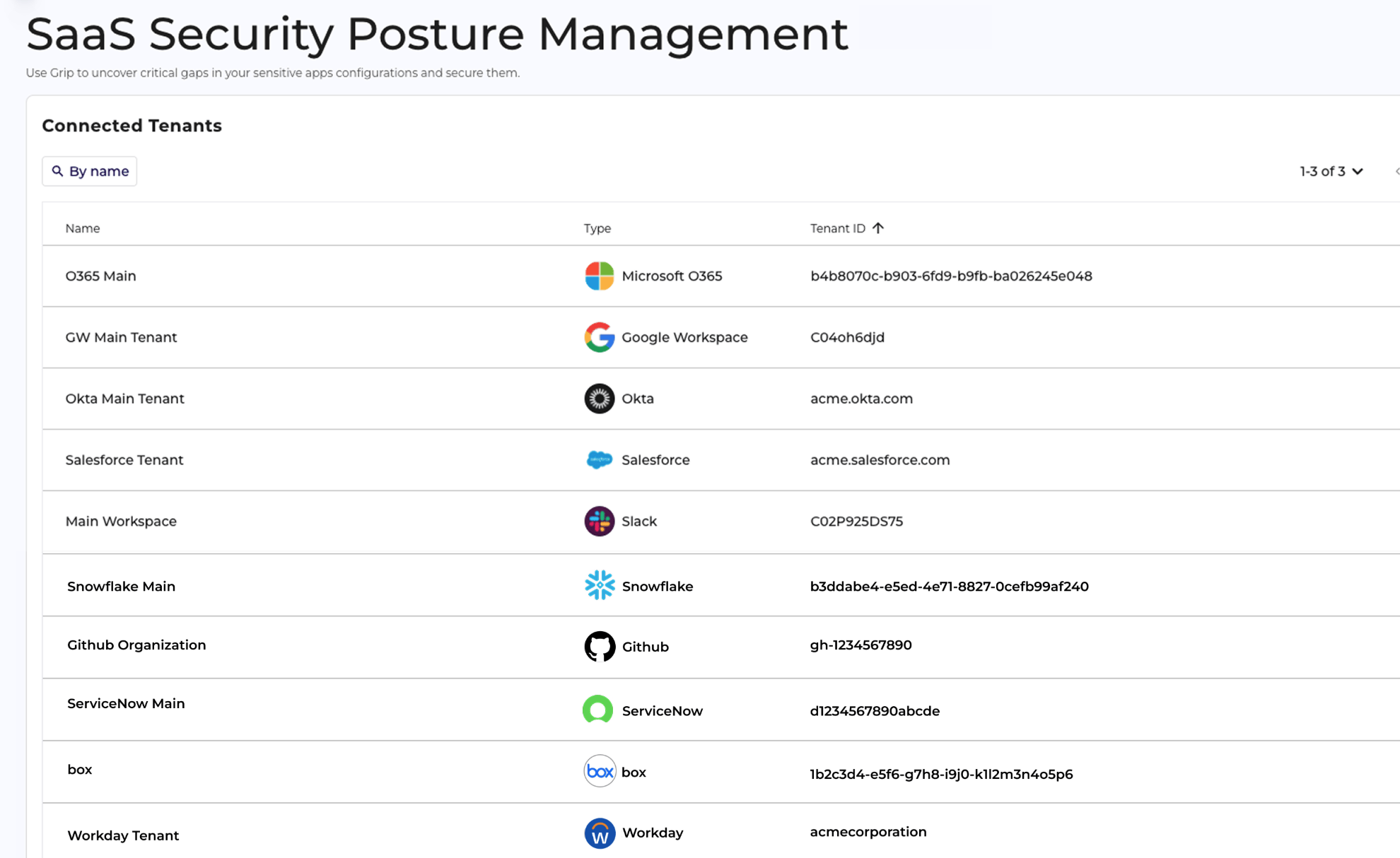Select the Okta type label

point(638,399)
